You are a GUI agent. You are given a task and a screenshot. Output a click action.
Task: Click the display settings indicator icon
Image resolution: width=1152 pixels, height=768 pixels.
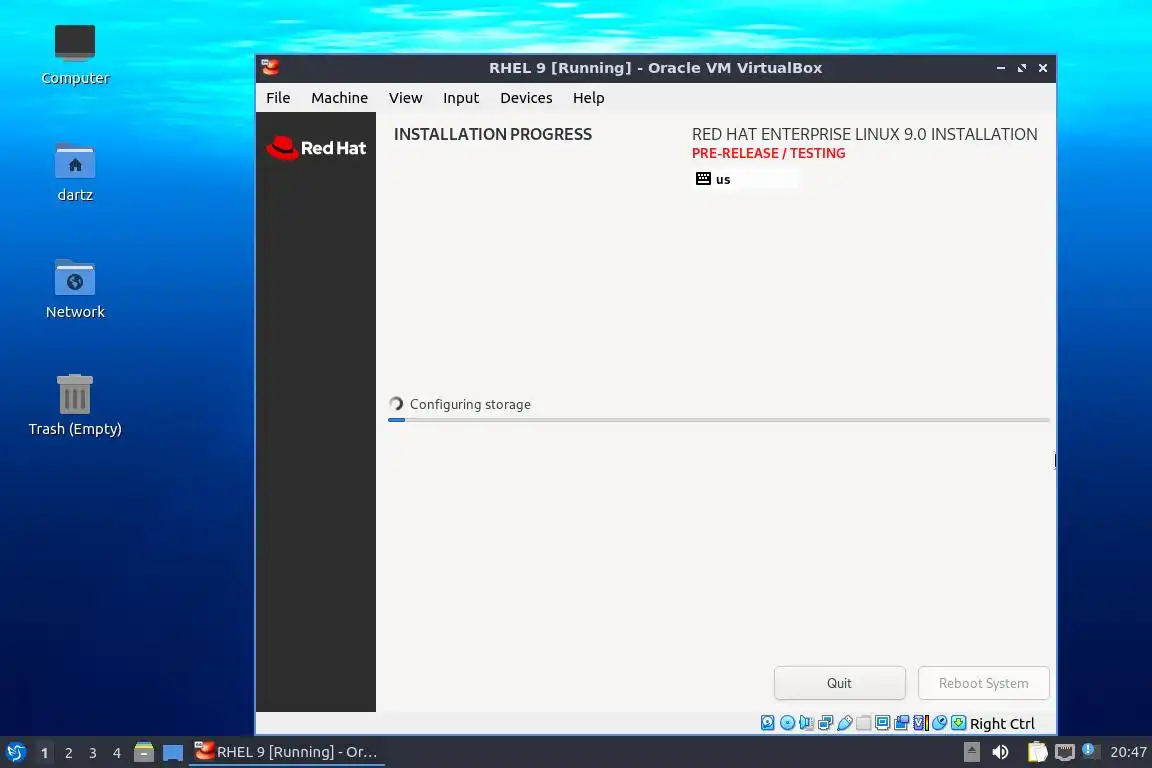[x=882, y=723]
